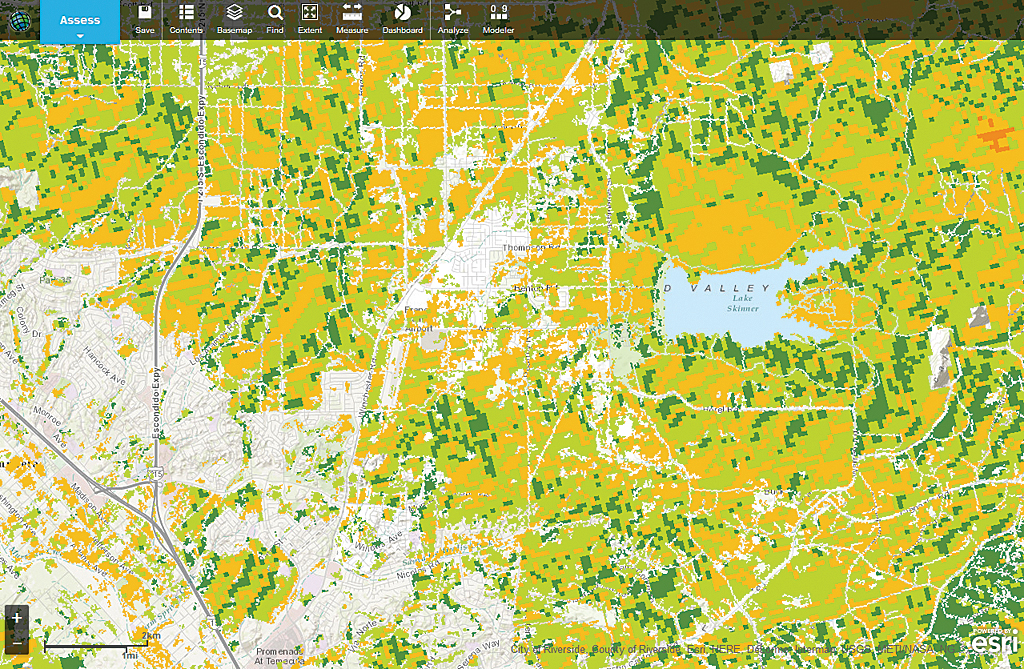Viewport: 1024px width, 669px height.
Task: Open the Assess dropdown tab
Action: pyautogui.click(x=80, y=22)
